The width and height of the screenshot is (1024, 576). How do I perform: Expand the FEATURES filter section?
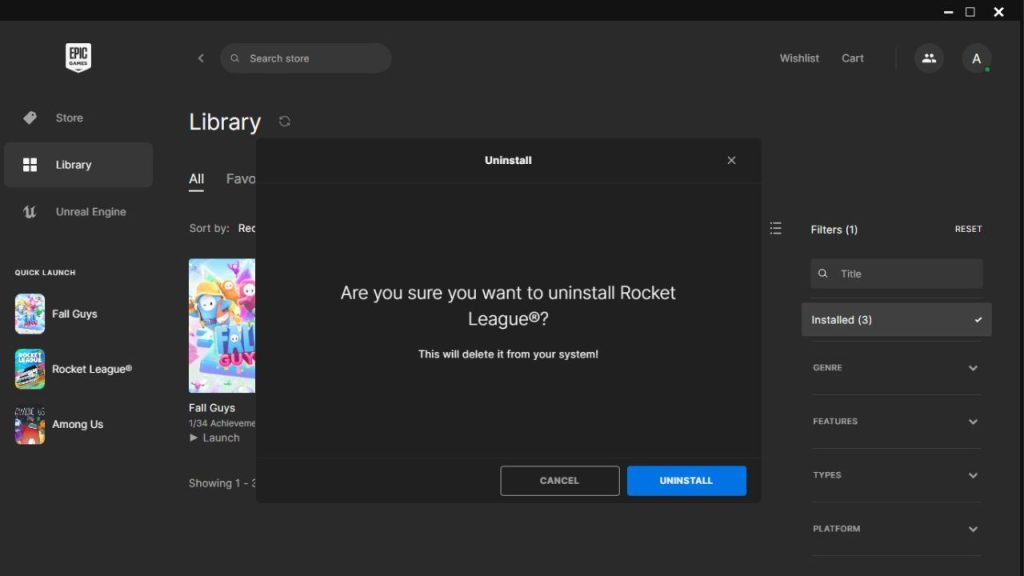pos(896,421)
